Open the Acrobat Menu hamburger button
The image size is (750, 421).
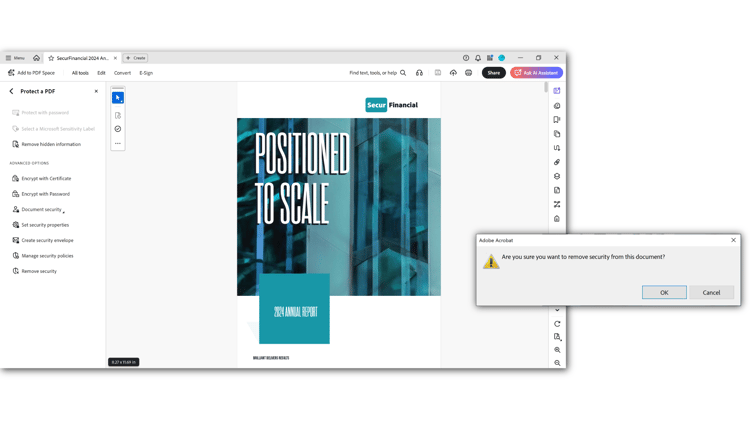(x=15, y=58)
